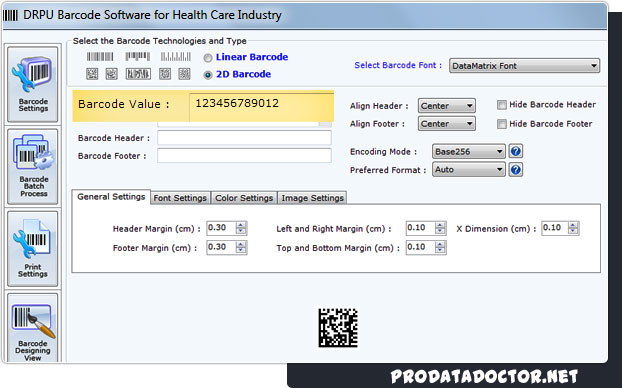Open Barcode Batch Process panel

pos(33,167)
